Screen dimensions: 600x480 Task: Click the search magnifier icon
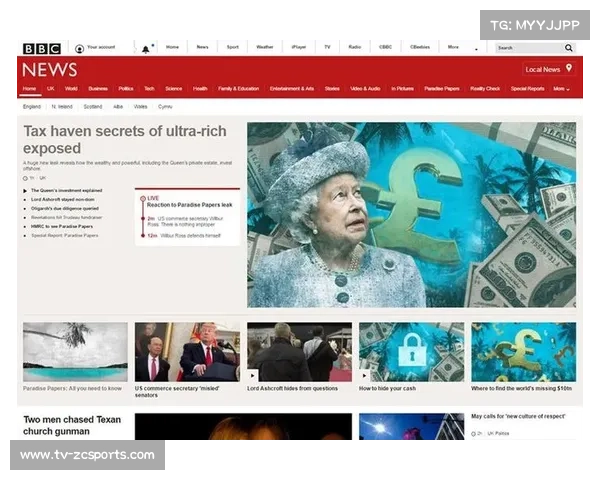569,48
